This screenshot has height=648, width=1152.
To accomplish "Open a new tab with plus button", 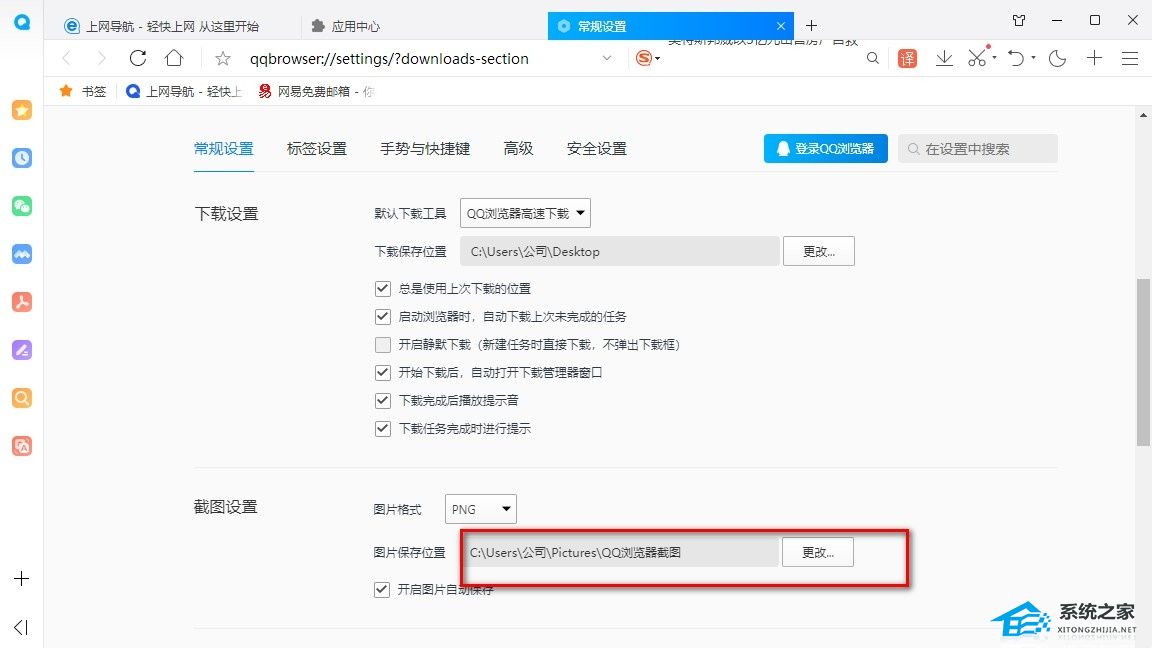I will coord(811,26).
